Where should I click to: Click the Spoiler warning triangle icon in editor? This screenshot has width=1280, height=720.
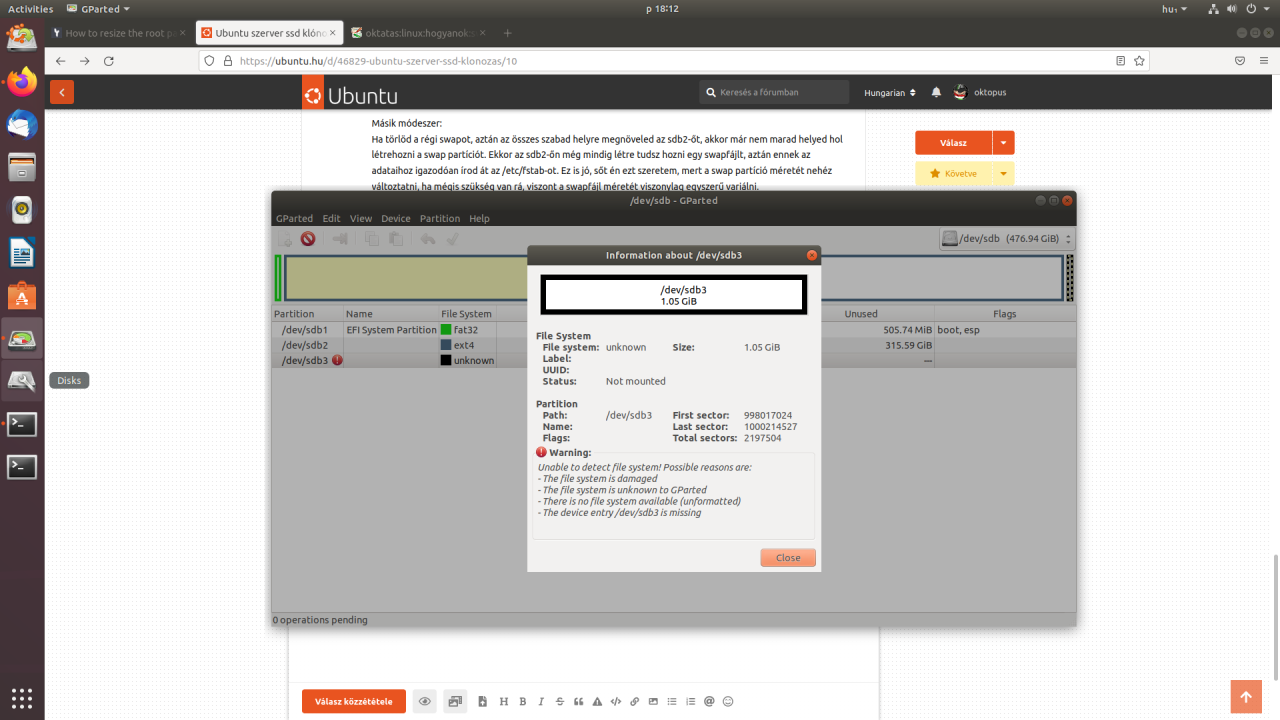click(x=597, y=701)
